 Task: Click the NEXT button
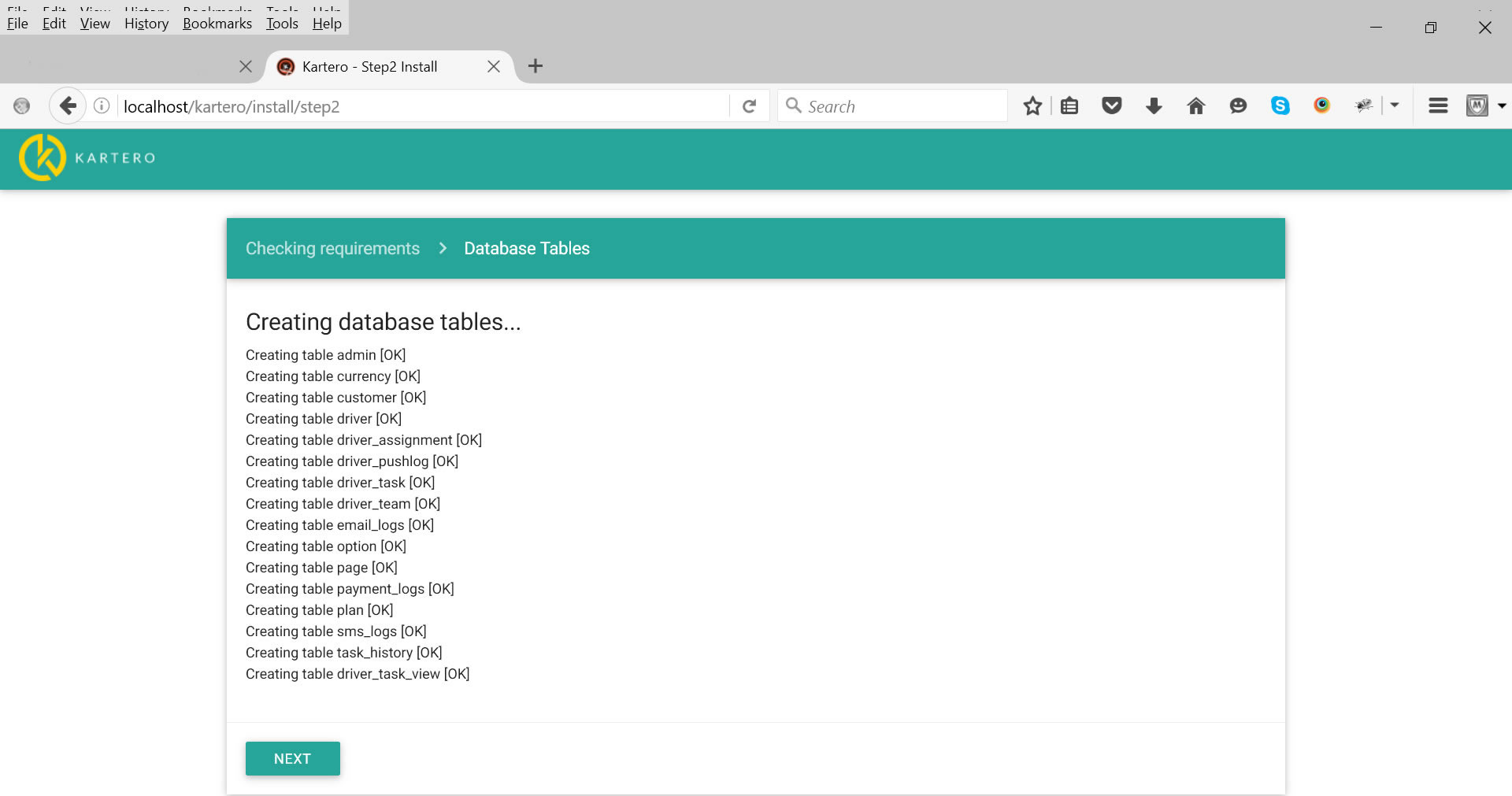click(293, 758)
